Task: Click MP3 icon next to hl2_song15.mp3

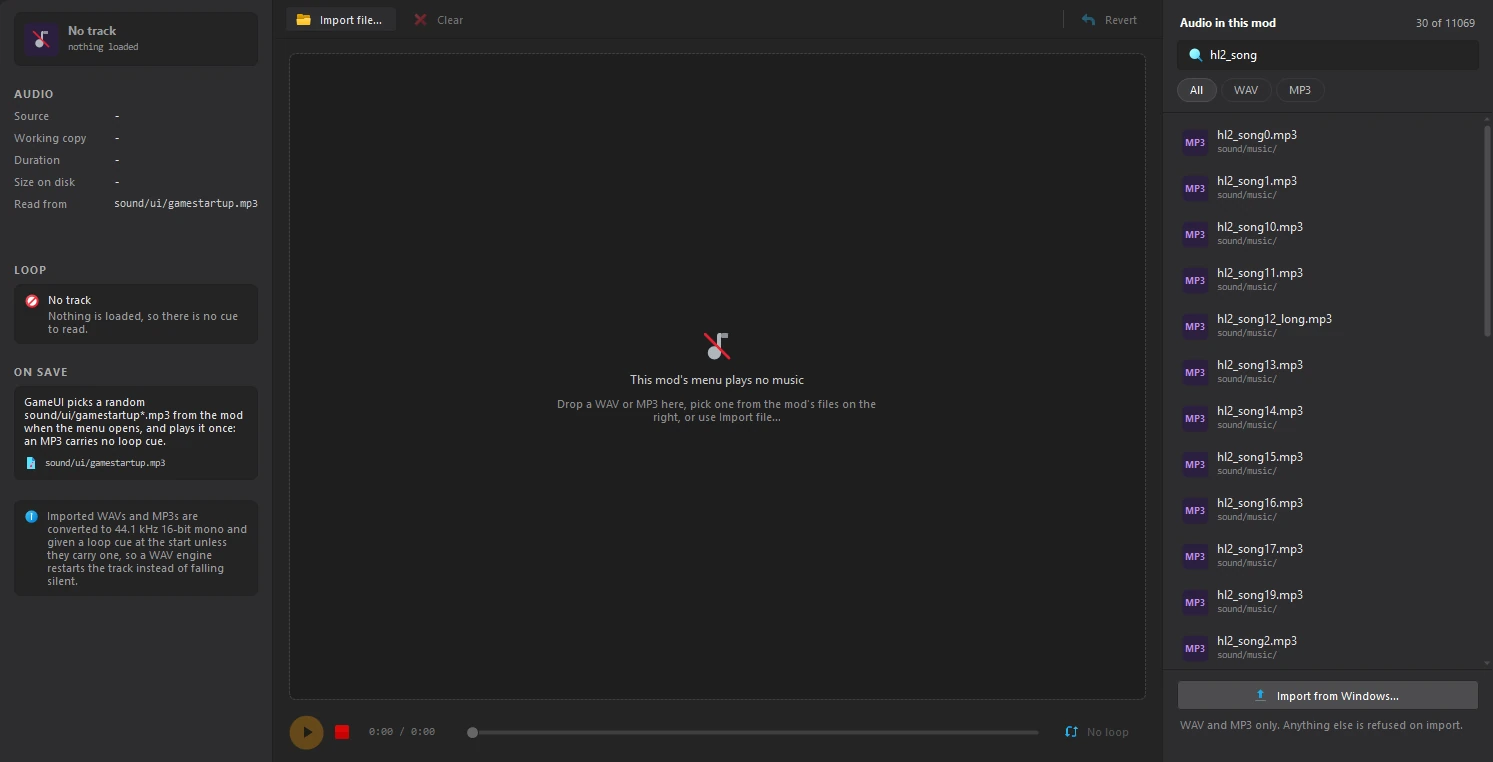Action: [1195, 464]
